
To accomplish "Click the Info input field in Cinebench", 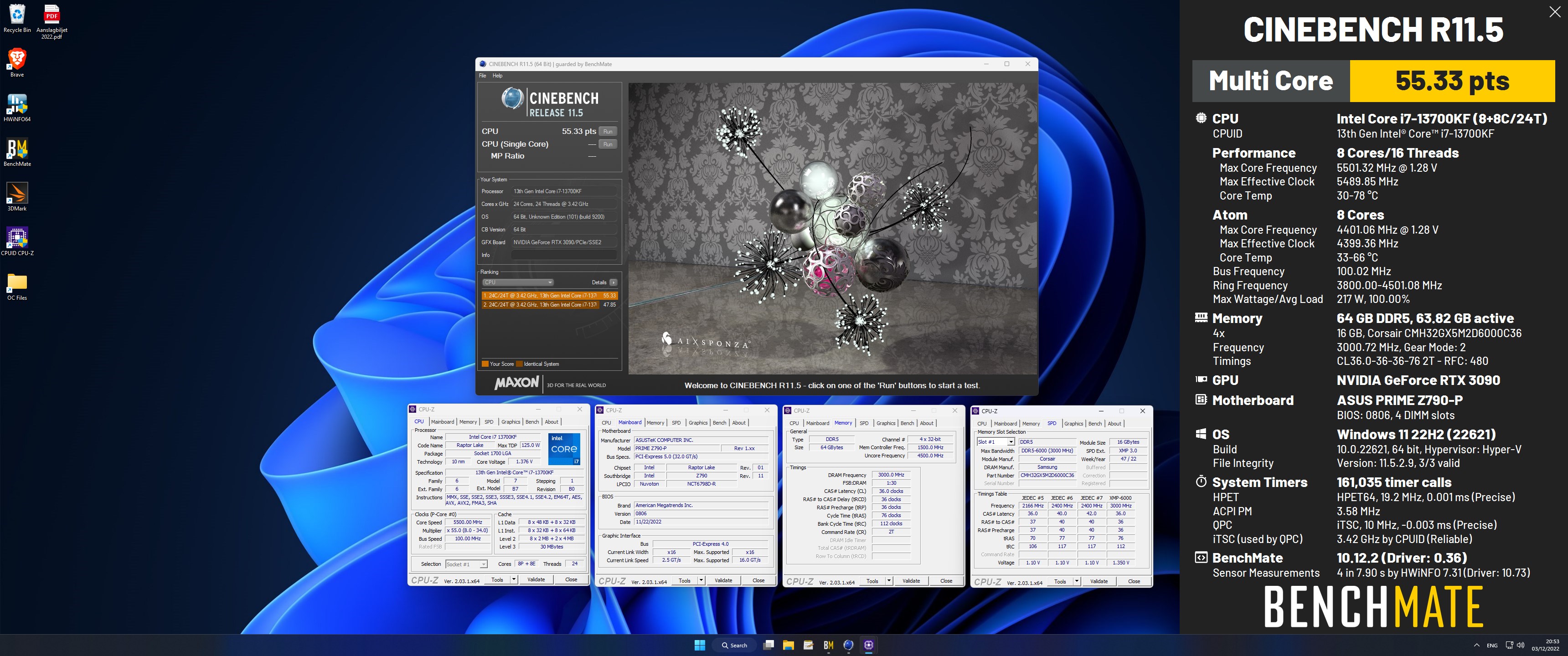I will (x=564, y=255).
